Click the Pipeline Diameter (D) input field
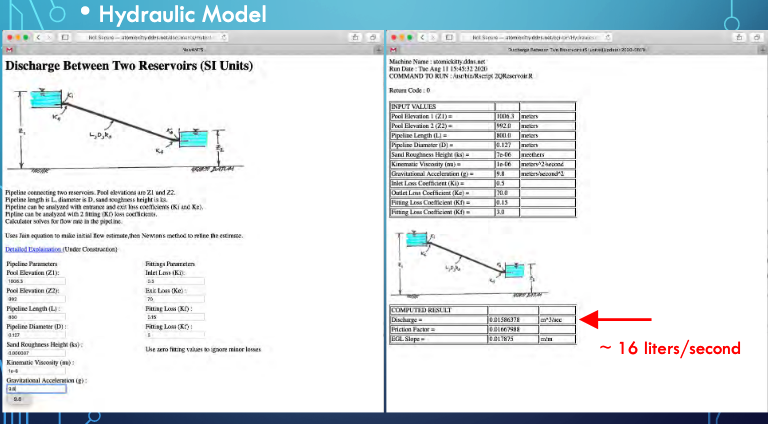Viewport: 768px width, 424px height. (36, 335)
